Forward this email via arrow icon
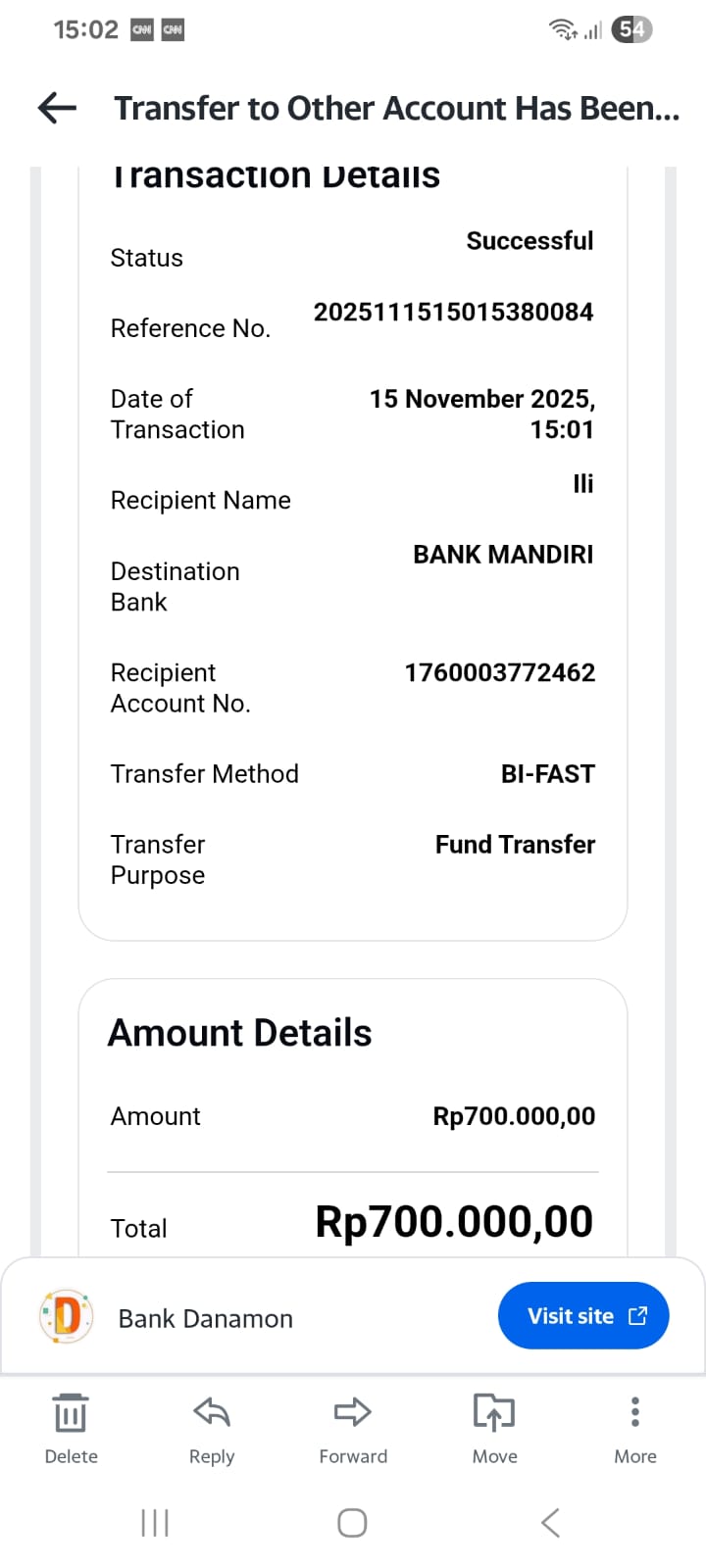 pyautogui.click(x=353, y=1413)
